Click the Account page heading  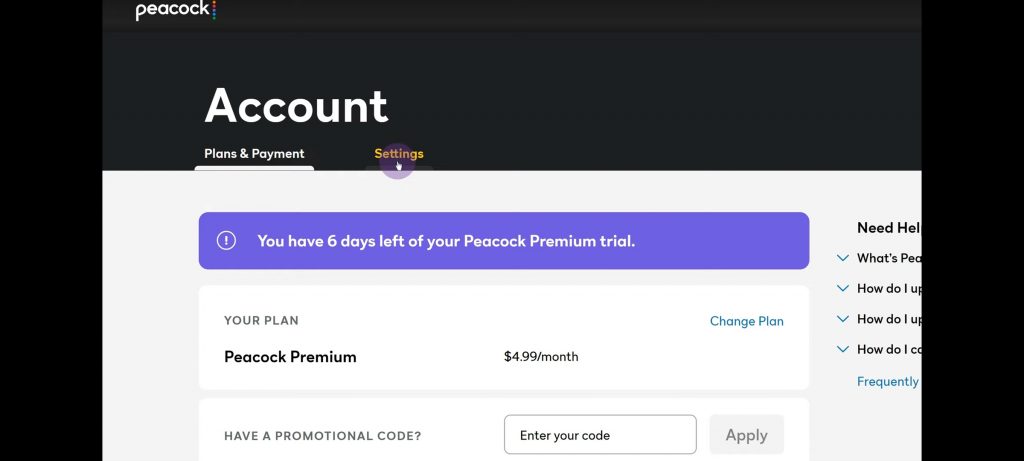[x=296, y=105]
